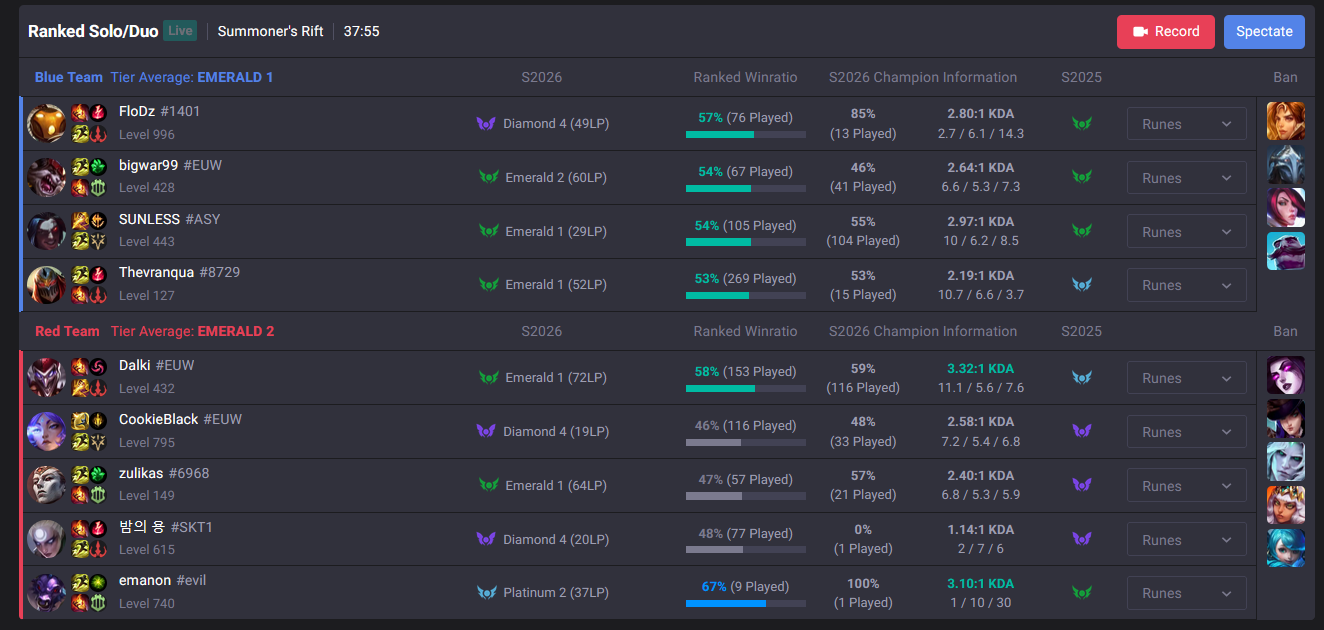This screenshot has width=1324, height=630.
Task: Click Dalki's 3.32:1 KDA value
Action: click(981, 368)
